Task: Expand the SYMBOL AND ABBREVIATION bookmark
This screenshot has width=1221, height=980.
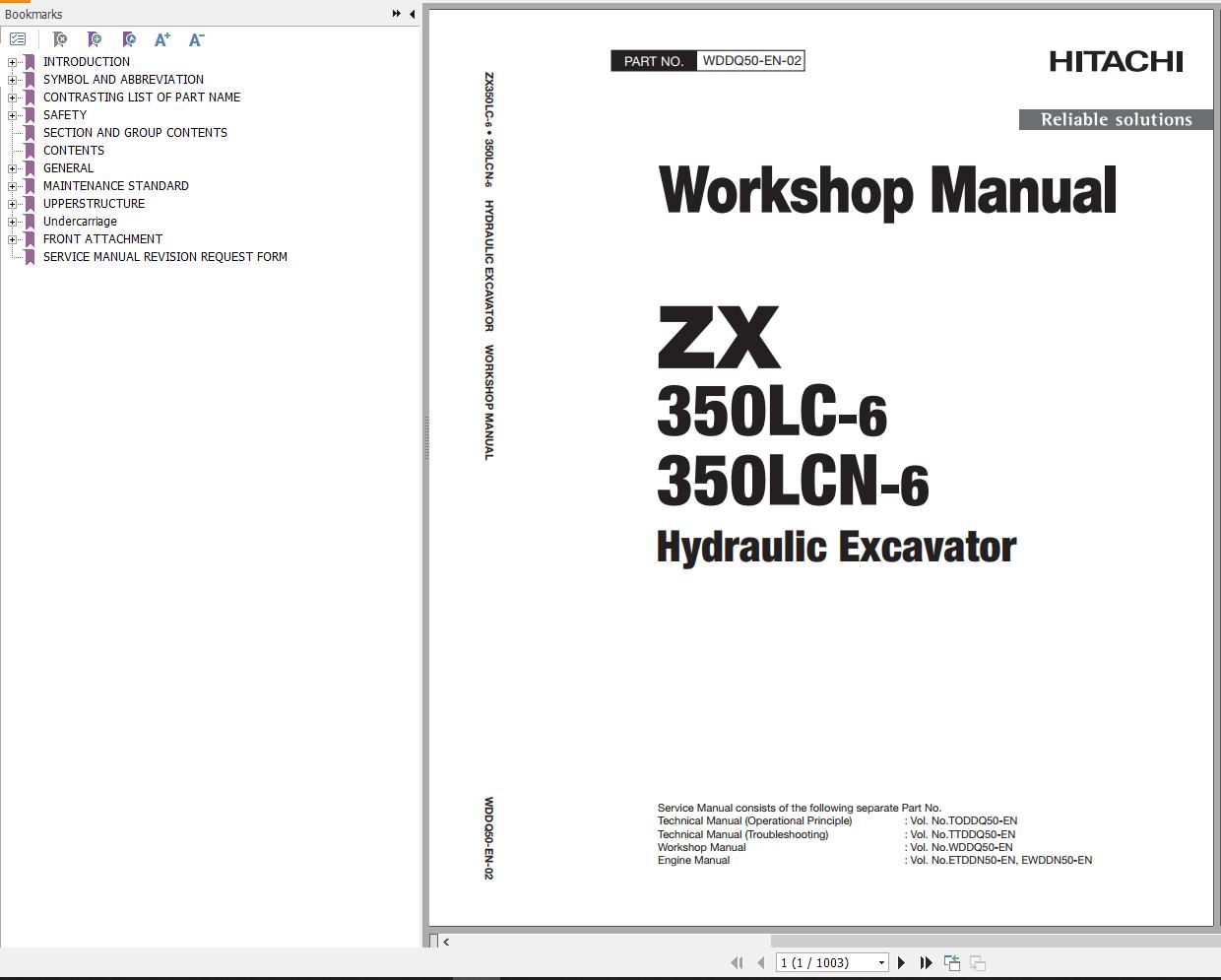Action: coord(13,80)
